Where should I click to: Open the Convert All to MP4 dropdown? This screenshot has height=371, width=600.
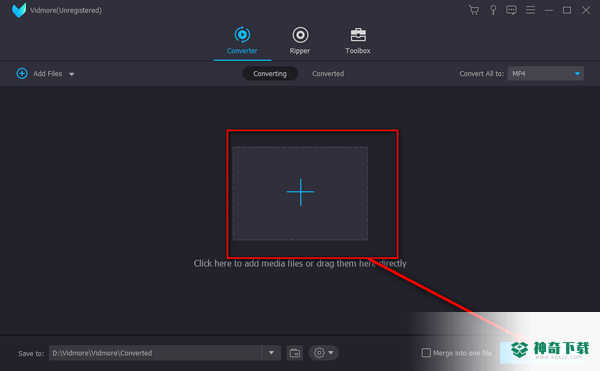pyautogui.click(x=546, y=73)
